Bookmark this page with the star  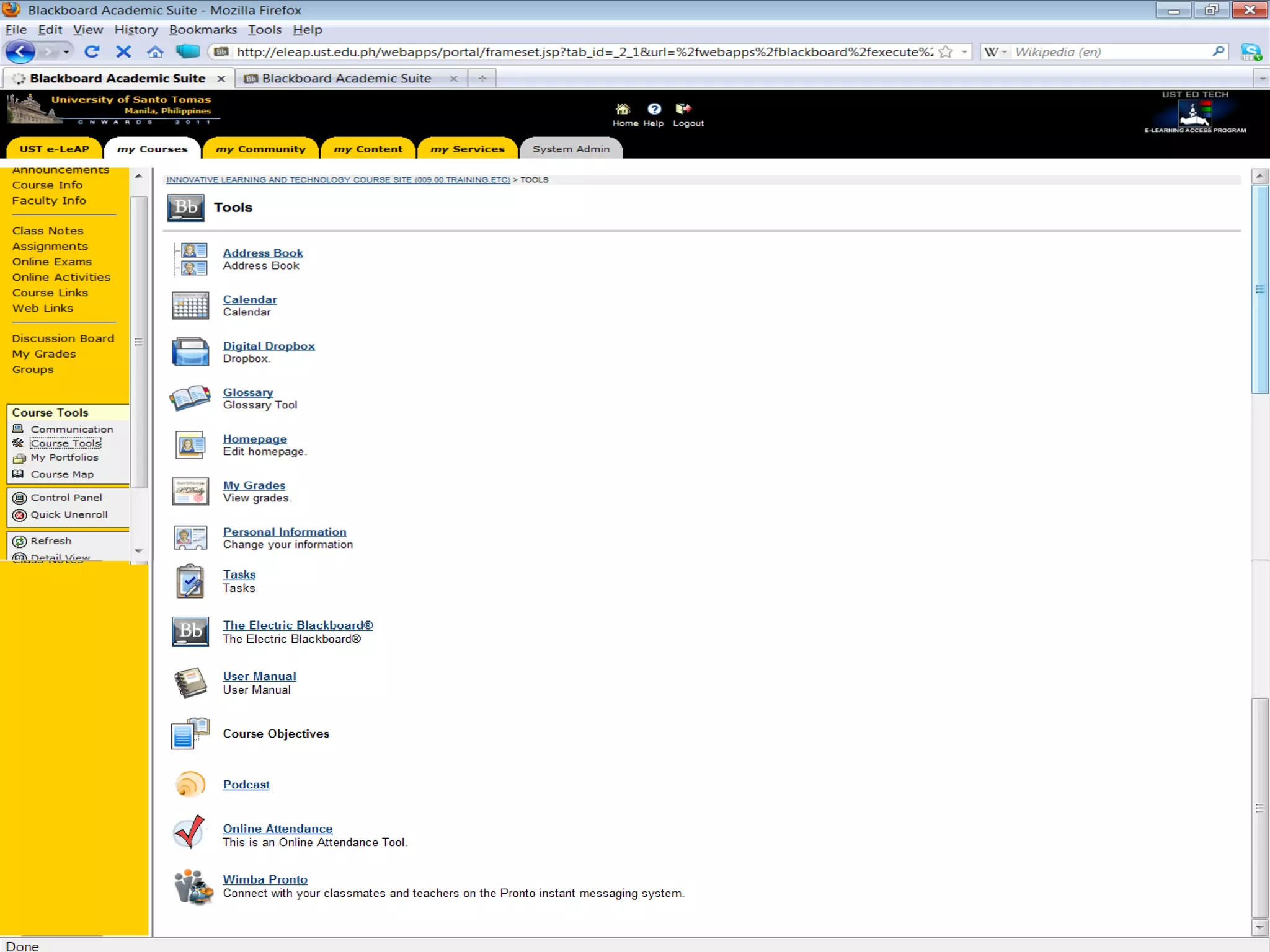coord(946,52)
